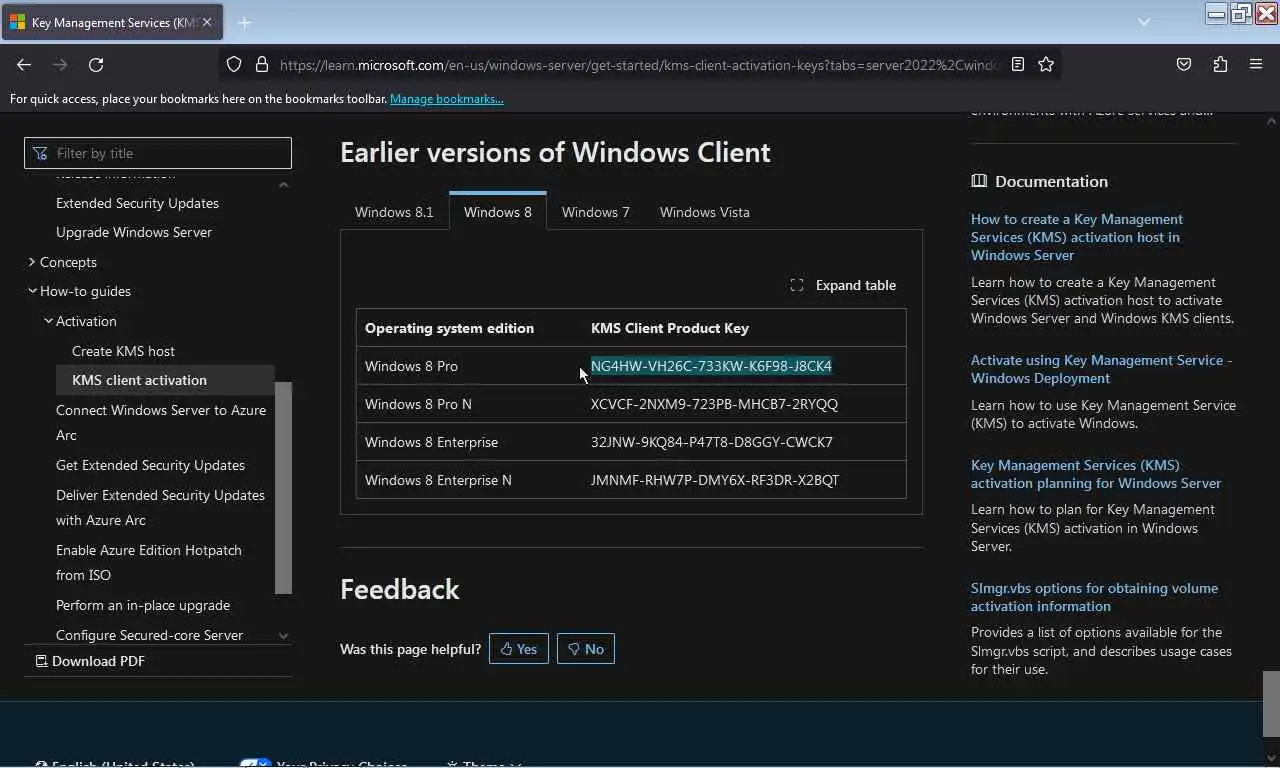Open How to create a KMS activation host link
1280x768 pixels.
click(x=1076, y=237)
